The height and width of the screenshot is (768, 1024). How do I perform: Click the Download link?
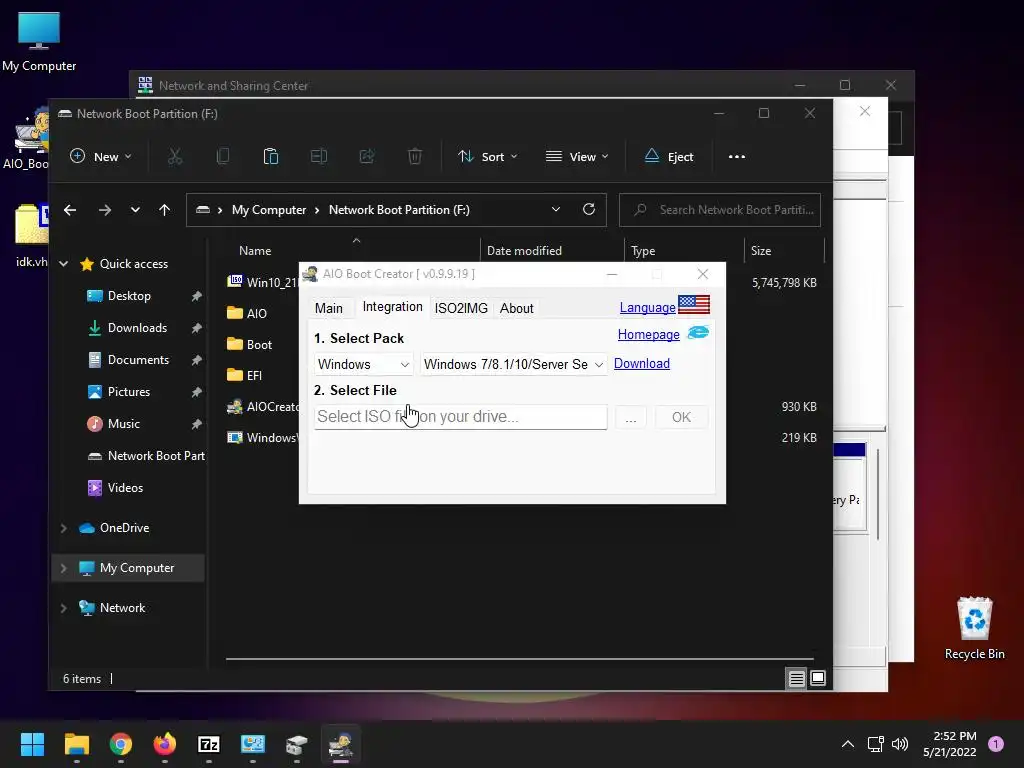click(x=642, y=363)
